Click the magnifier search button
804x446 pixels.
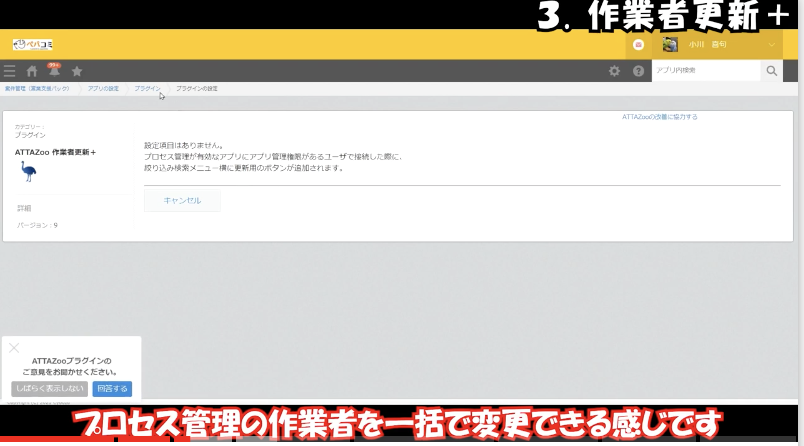point(771,71)
